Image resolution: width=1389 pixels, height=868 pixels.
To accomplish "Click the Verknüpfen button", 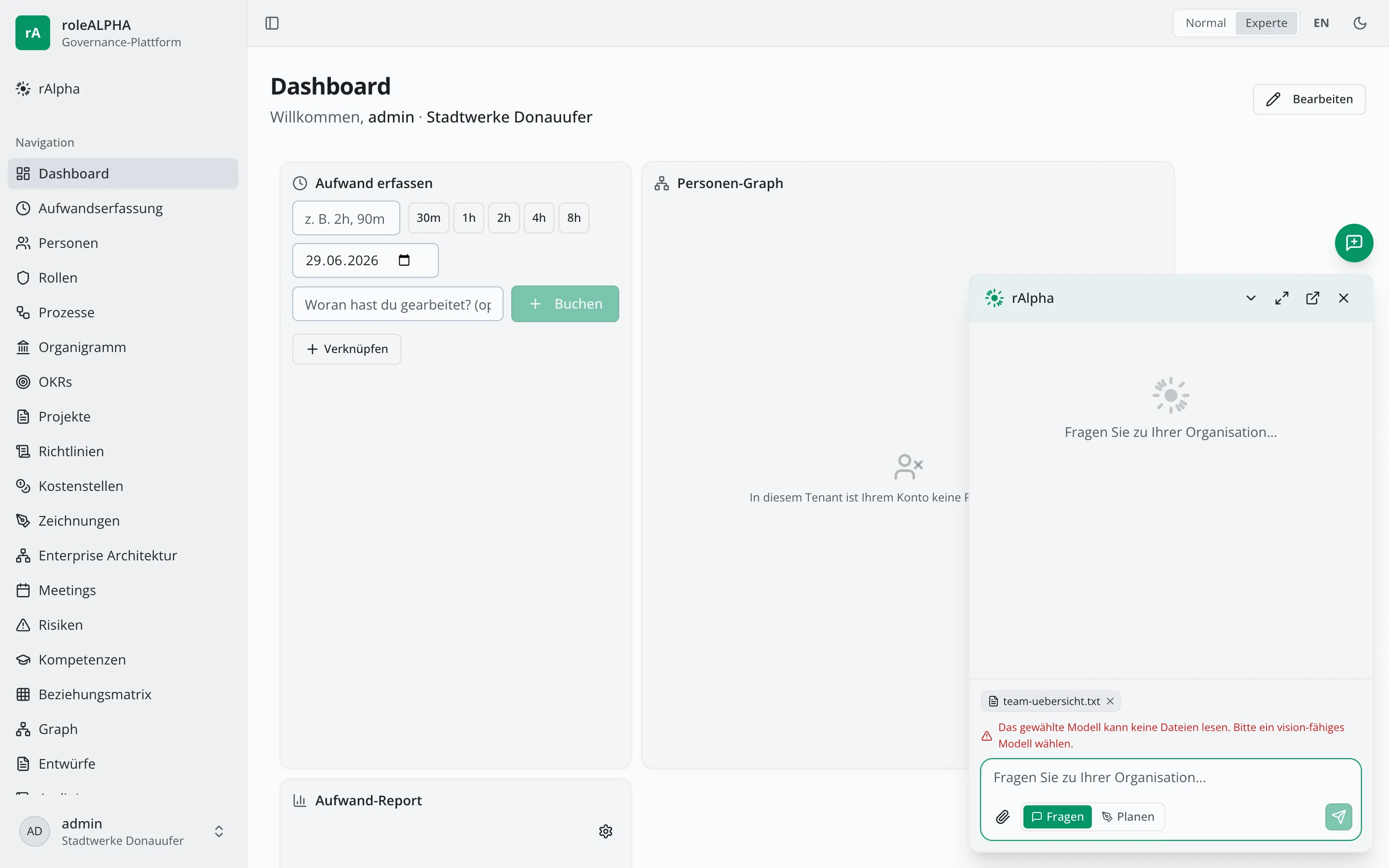I will click(x=347, y=349).
